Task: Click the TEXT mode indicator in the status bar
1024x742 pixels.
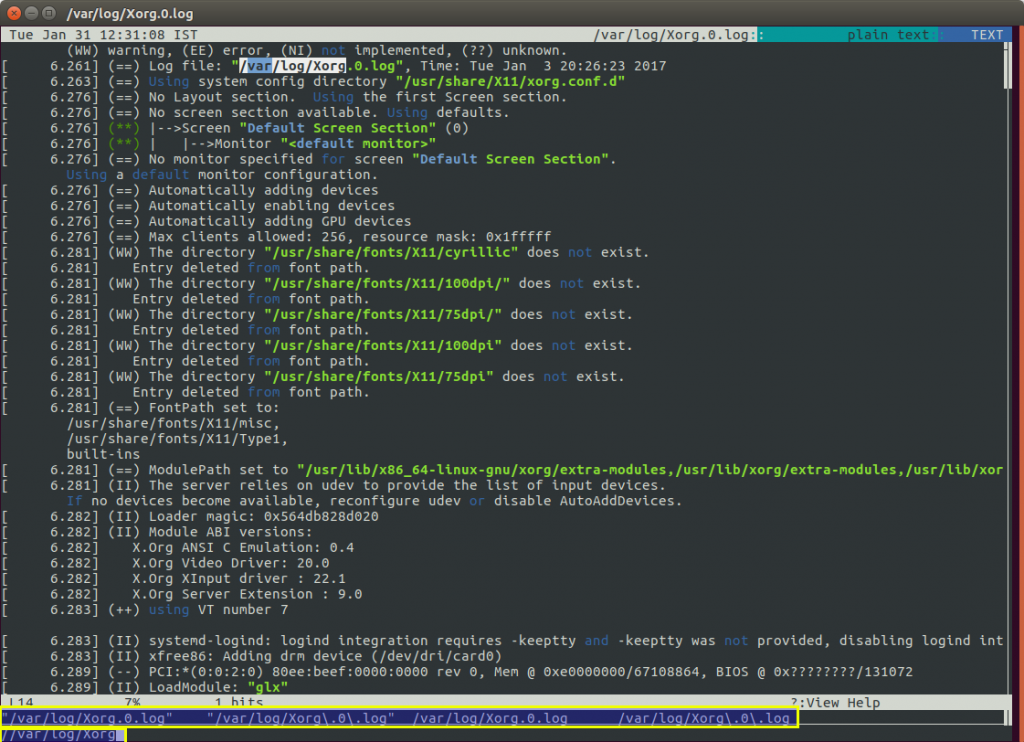Action: [988, 33]
